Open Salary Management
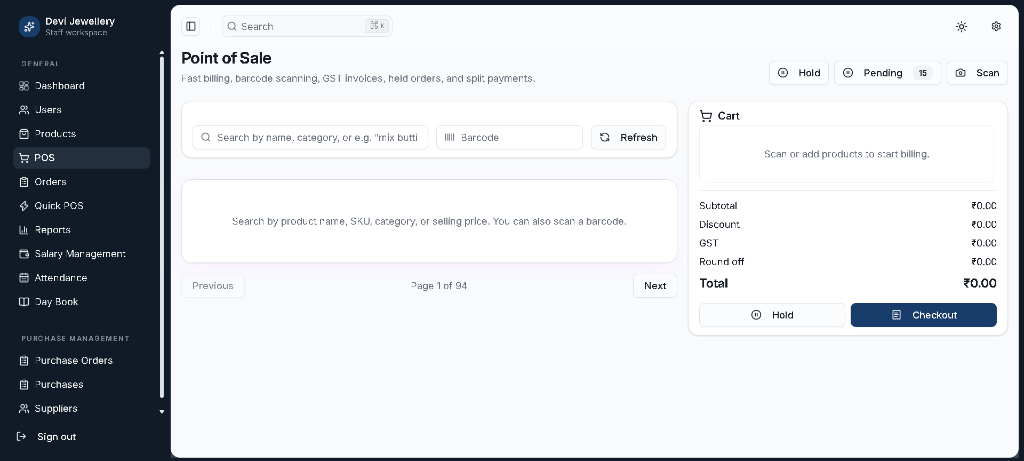The width and height of the screenshot is (1024, 461). coord(82,254)
